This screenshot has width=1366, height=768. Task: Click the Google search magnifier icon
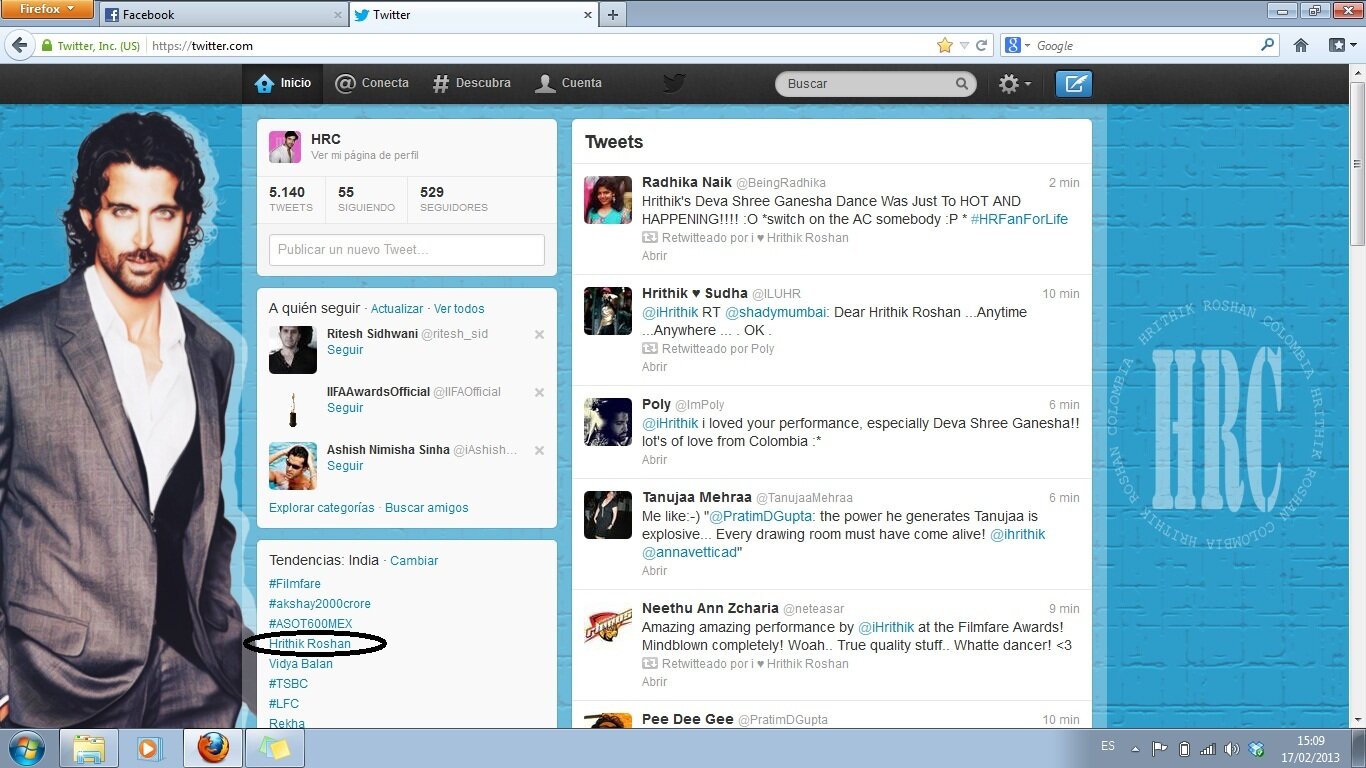pos(1268,45)
